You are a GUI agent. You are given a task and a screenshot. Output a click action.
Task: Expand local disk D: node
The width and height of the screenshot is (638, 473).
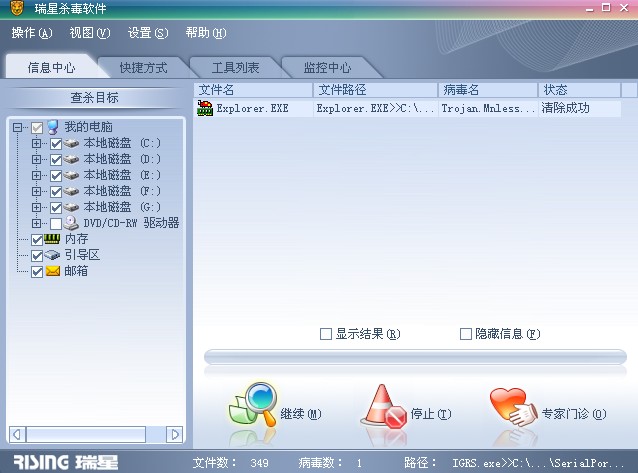pos(36,160)
